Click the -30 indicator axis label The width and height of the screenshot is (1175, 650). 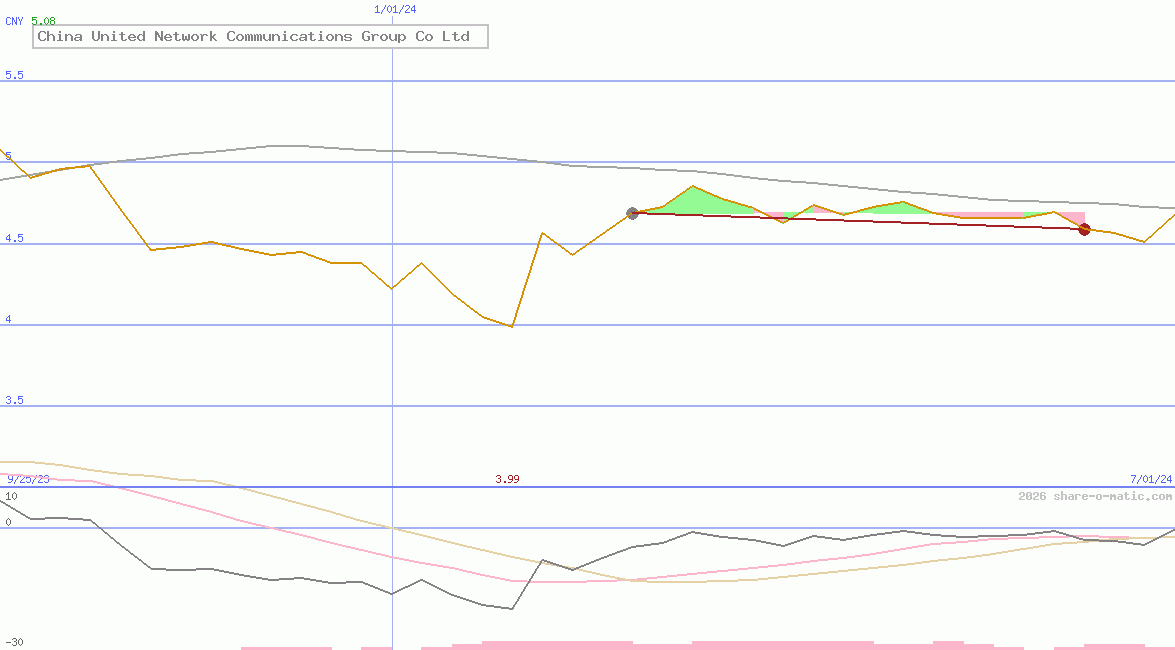coord(14,643)
